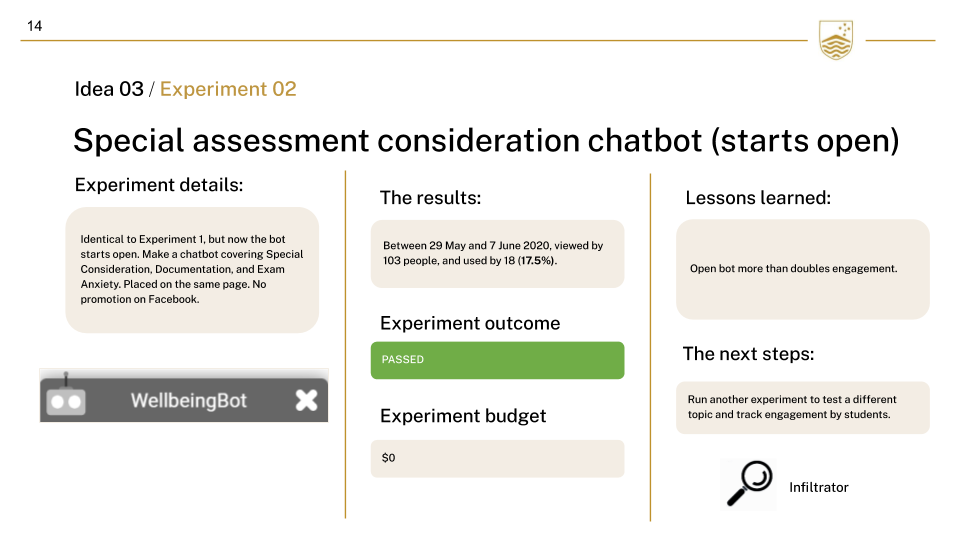Click the university crest logo

click(x=836, y=40)
